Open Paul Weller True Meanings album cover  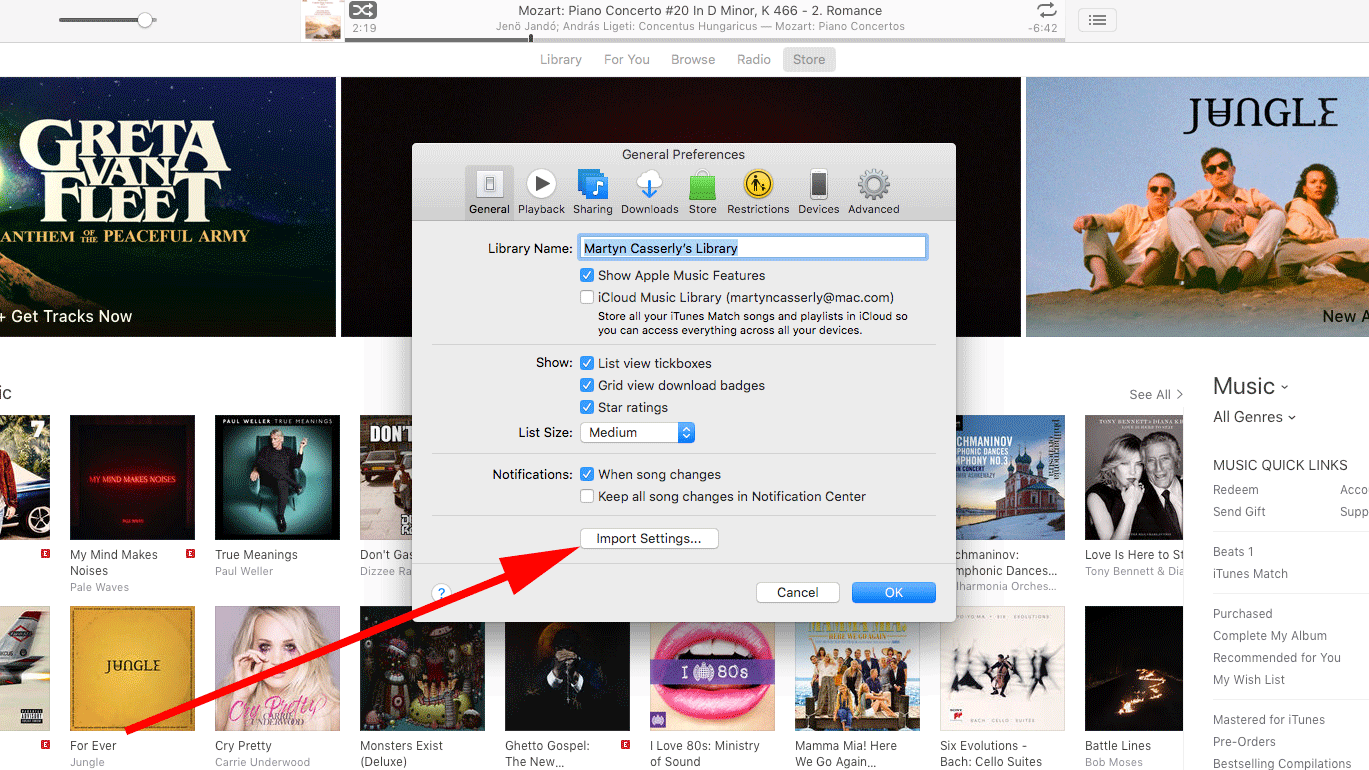click(277, 478)
